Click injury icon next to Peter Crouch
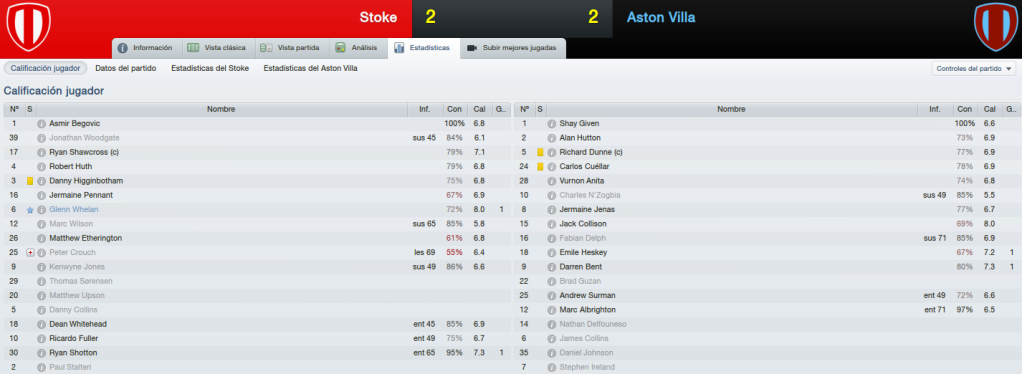This screenshot has width=1022, height=374. [30, 253]
